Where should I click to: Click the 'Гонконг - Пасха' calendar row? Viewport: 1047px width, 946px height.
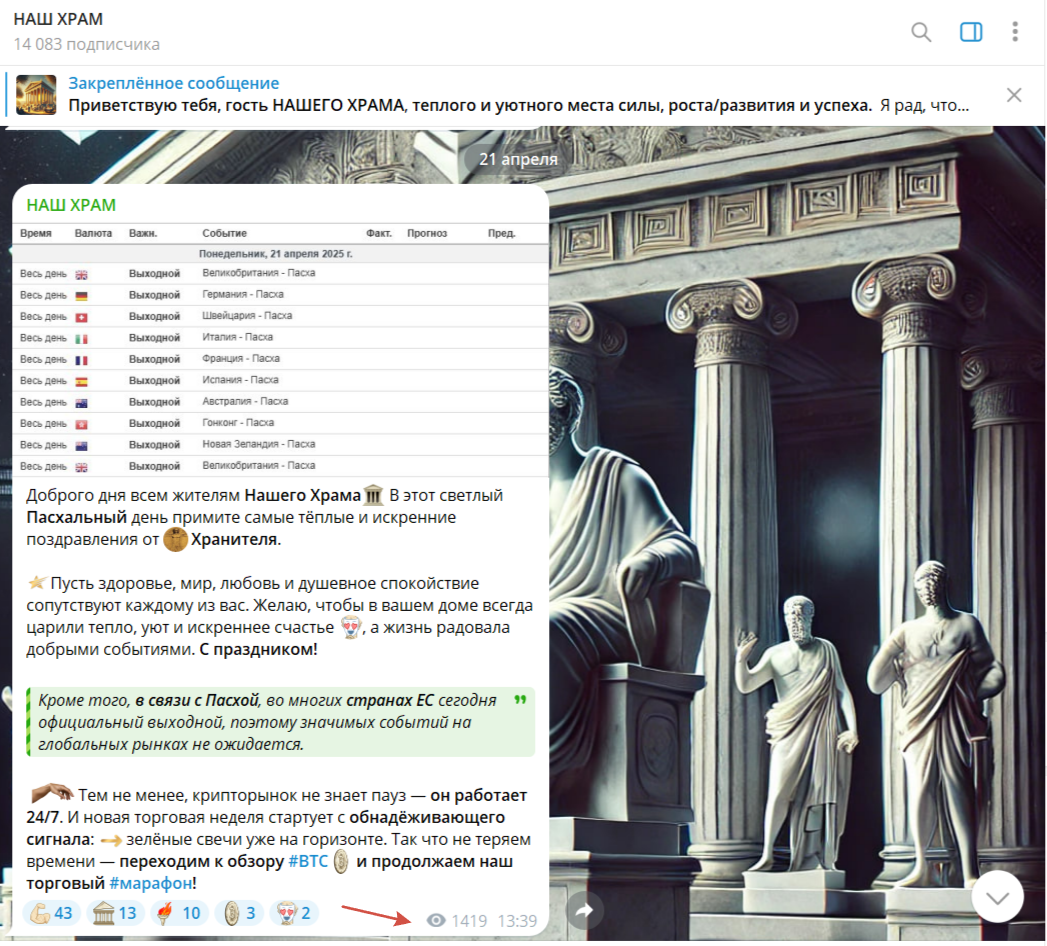[280, 423]
